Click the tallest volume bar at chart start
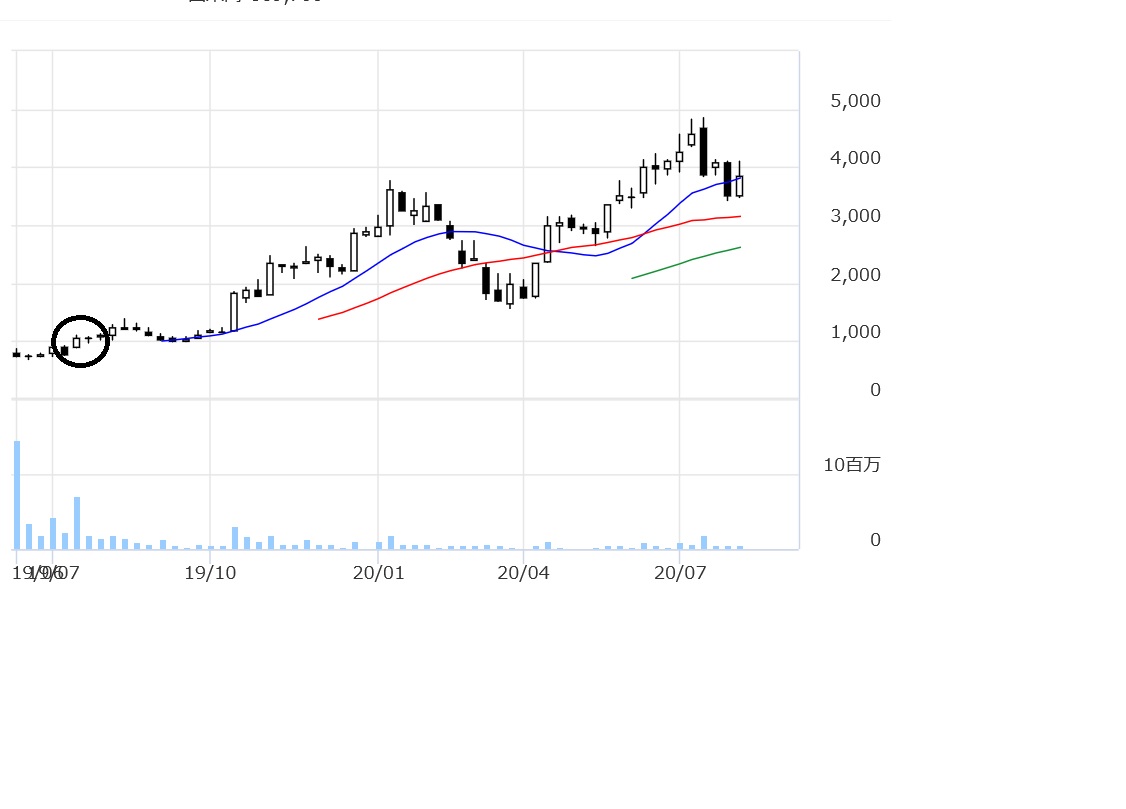The width and height of the screenshot is (1126, 809). click(x=17, y=495)
